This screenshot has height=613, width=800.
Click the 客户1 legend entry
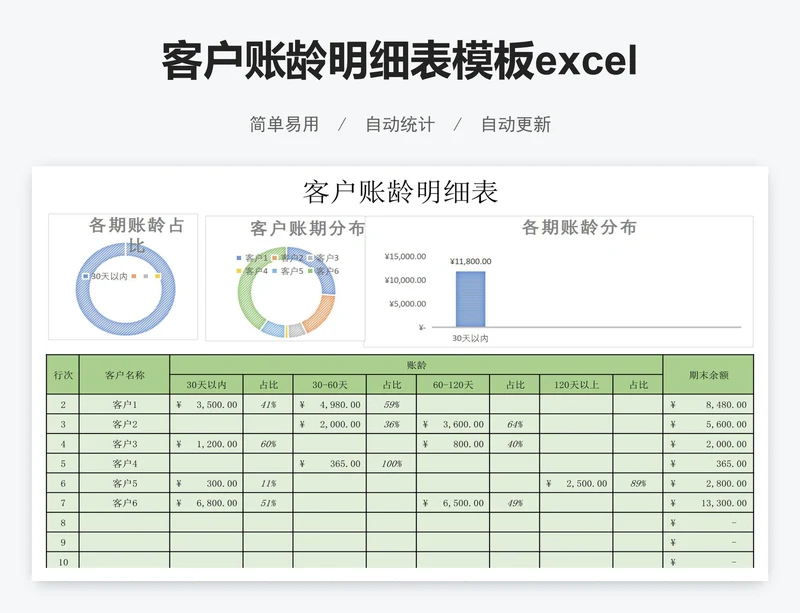[x=252, y=258]
